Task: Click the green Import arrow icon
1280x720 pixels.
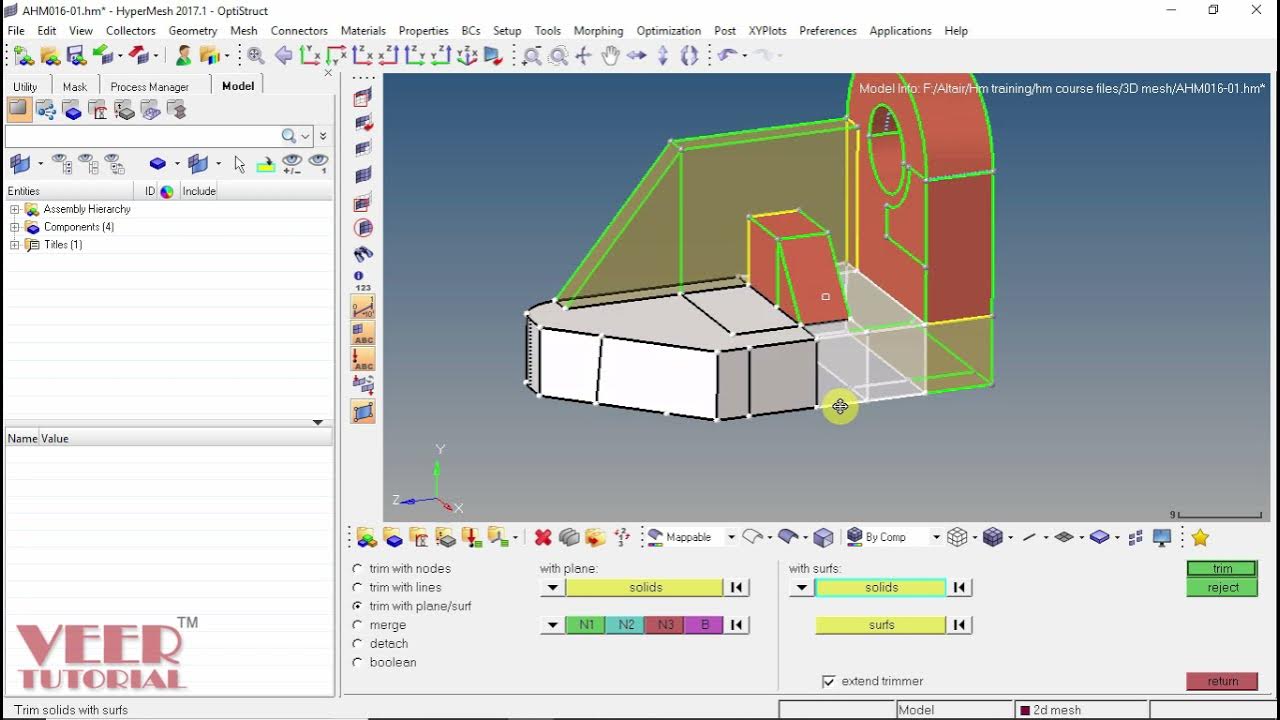Action: 102,56
